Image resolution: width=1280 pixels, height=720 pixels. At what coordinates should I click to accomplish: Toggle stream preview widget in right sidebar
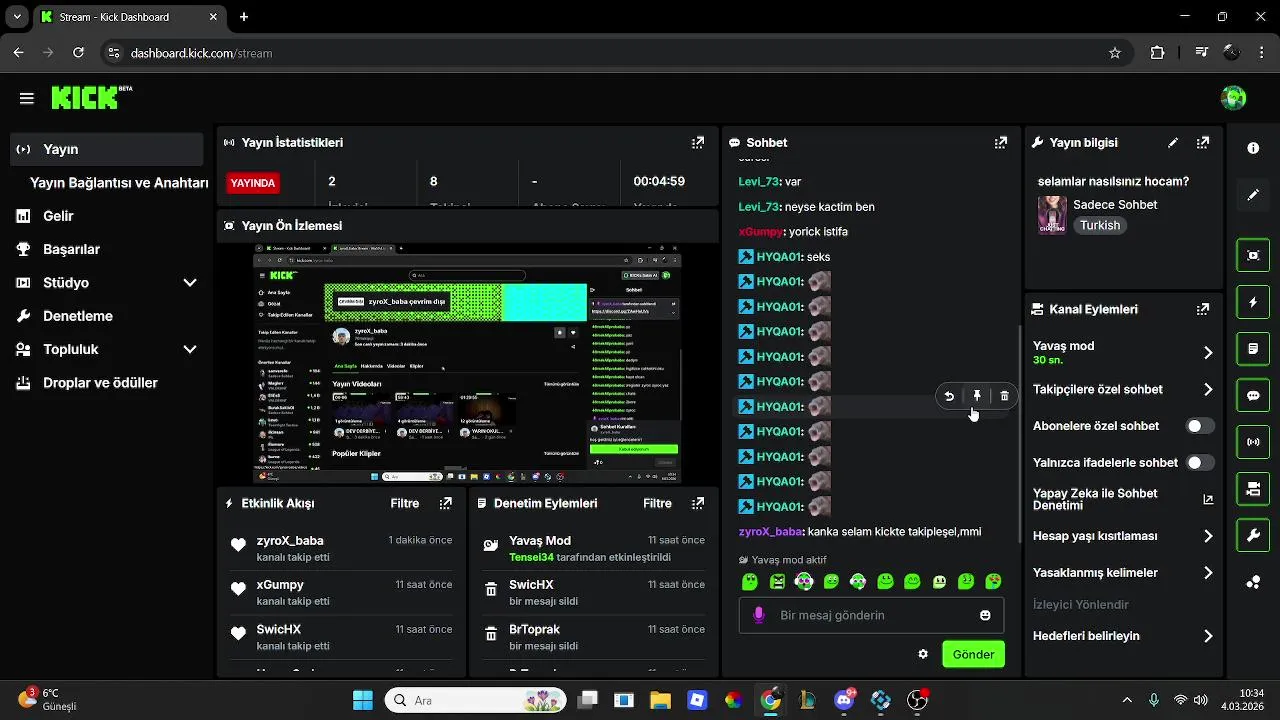(x=1253, y=255)
